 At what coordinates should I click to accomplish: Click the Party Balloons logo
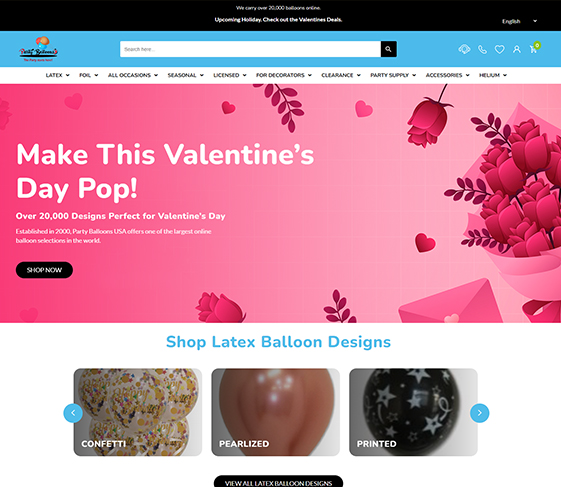coord(38,49)
